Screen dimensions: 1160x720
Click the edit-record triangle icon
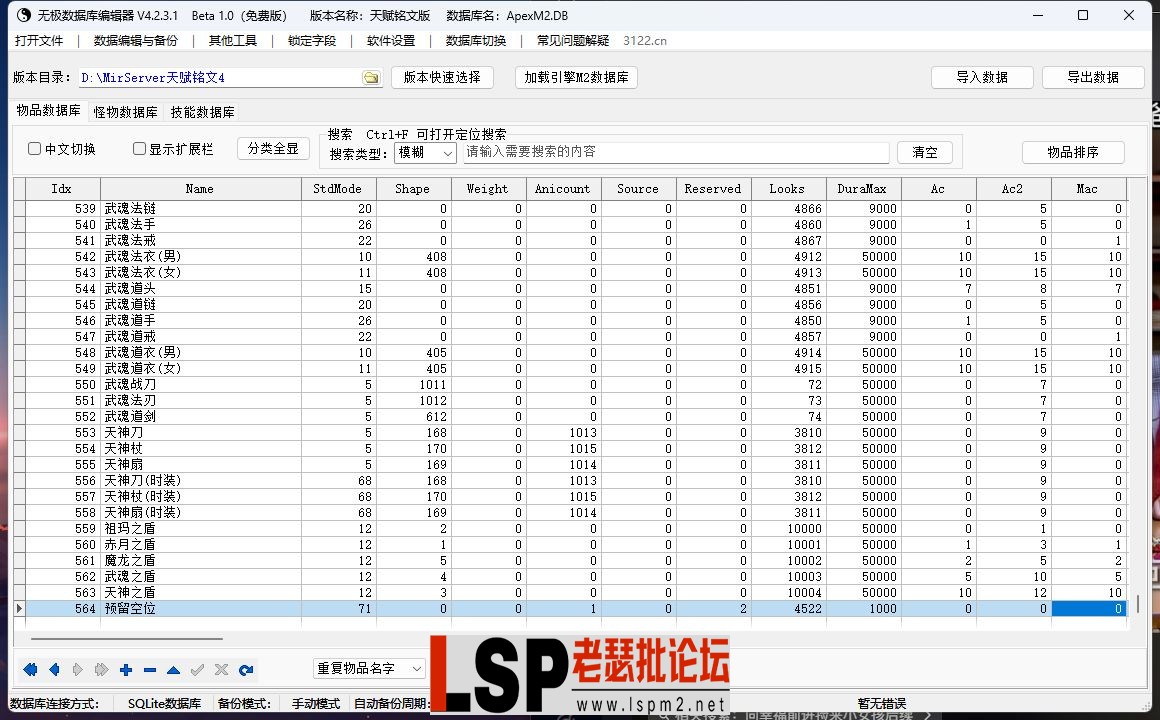click(173, 670)
